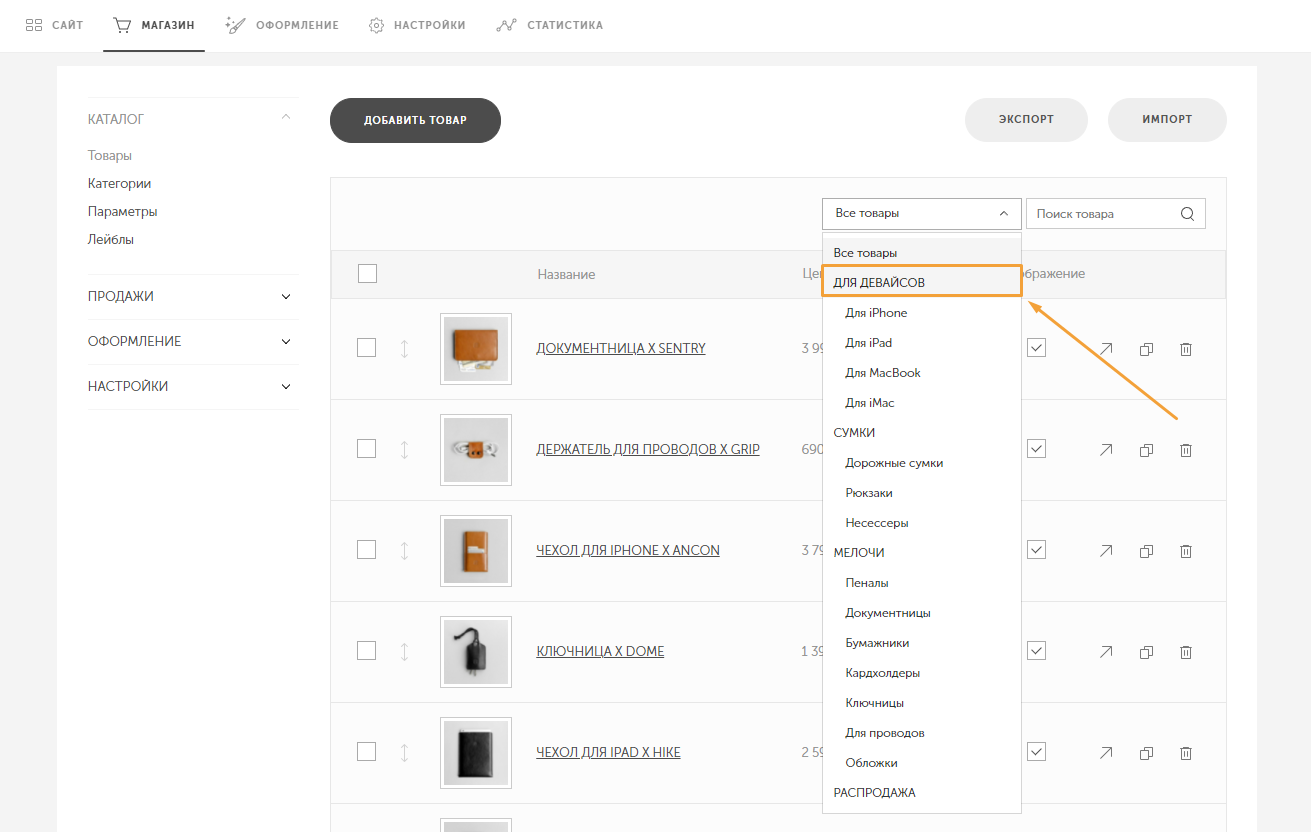
Task: Select Держатель для проводов X Grip row checkbox
Action: [x=367, y=449]
